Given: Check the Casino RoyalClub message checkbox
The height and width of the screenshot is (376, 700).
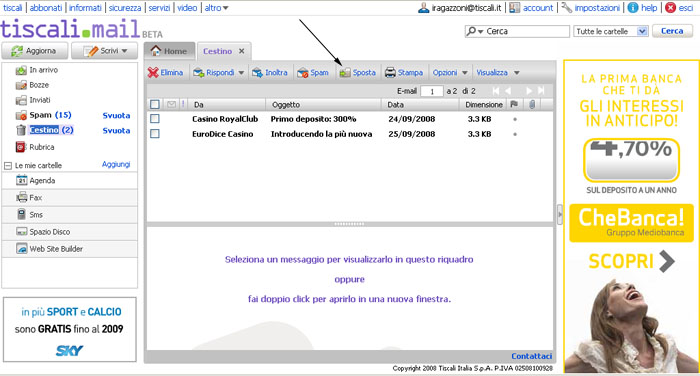Looking at the screenshot, I should pyautogui.click(x=155, y=119).
